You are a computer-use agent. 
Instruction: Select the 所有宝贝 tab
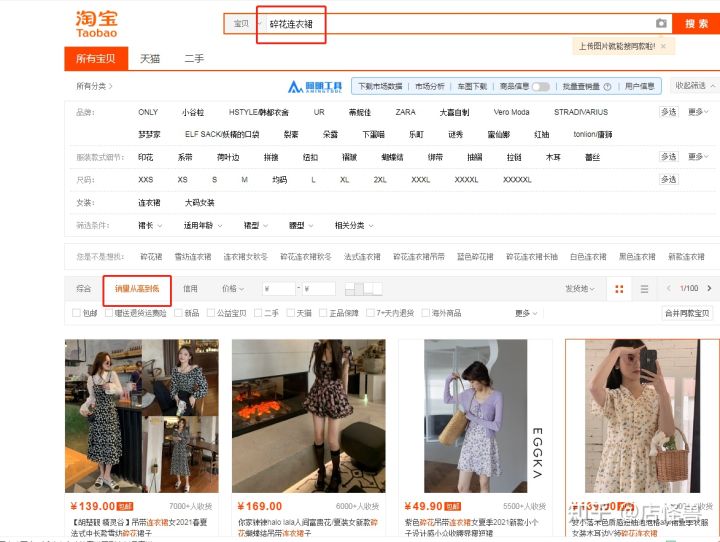[96, 59]
